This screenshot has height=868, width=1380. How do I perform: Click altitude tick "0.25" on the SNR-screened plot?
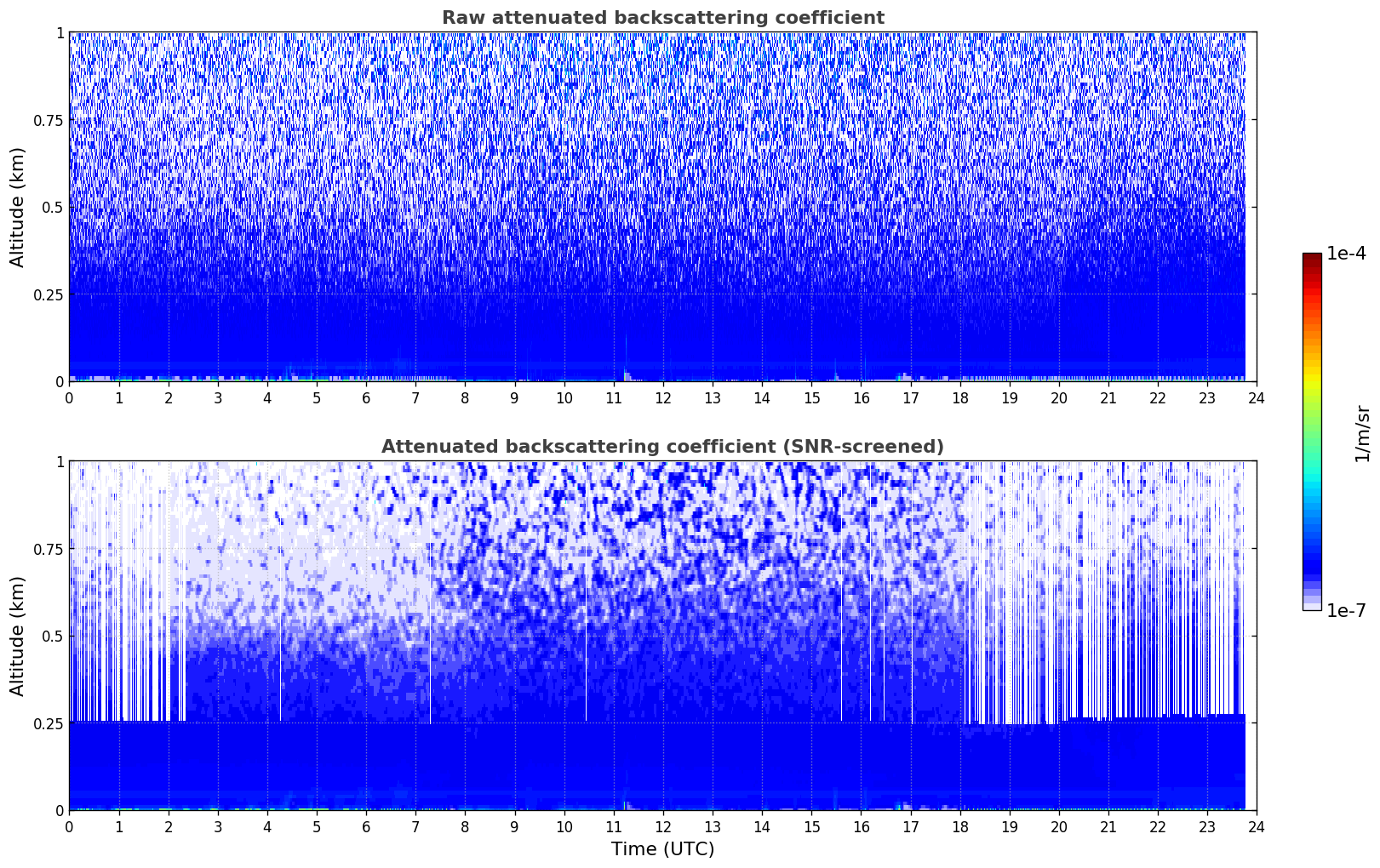click(x=48, y=723)
